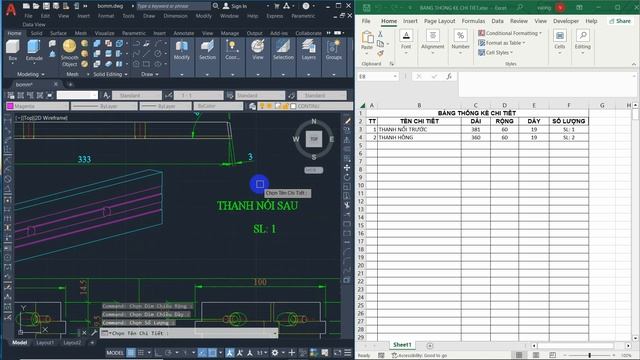Open Excel Formulas tab
This screenshot has height=360, width=640.
pos(473,21)
